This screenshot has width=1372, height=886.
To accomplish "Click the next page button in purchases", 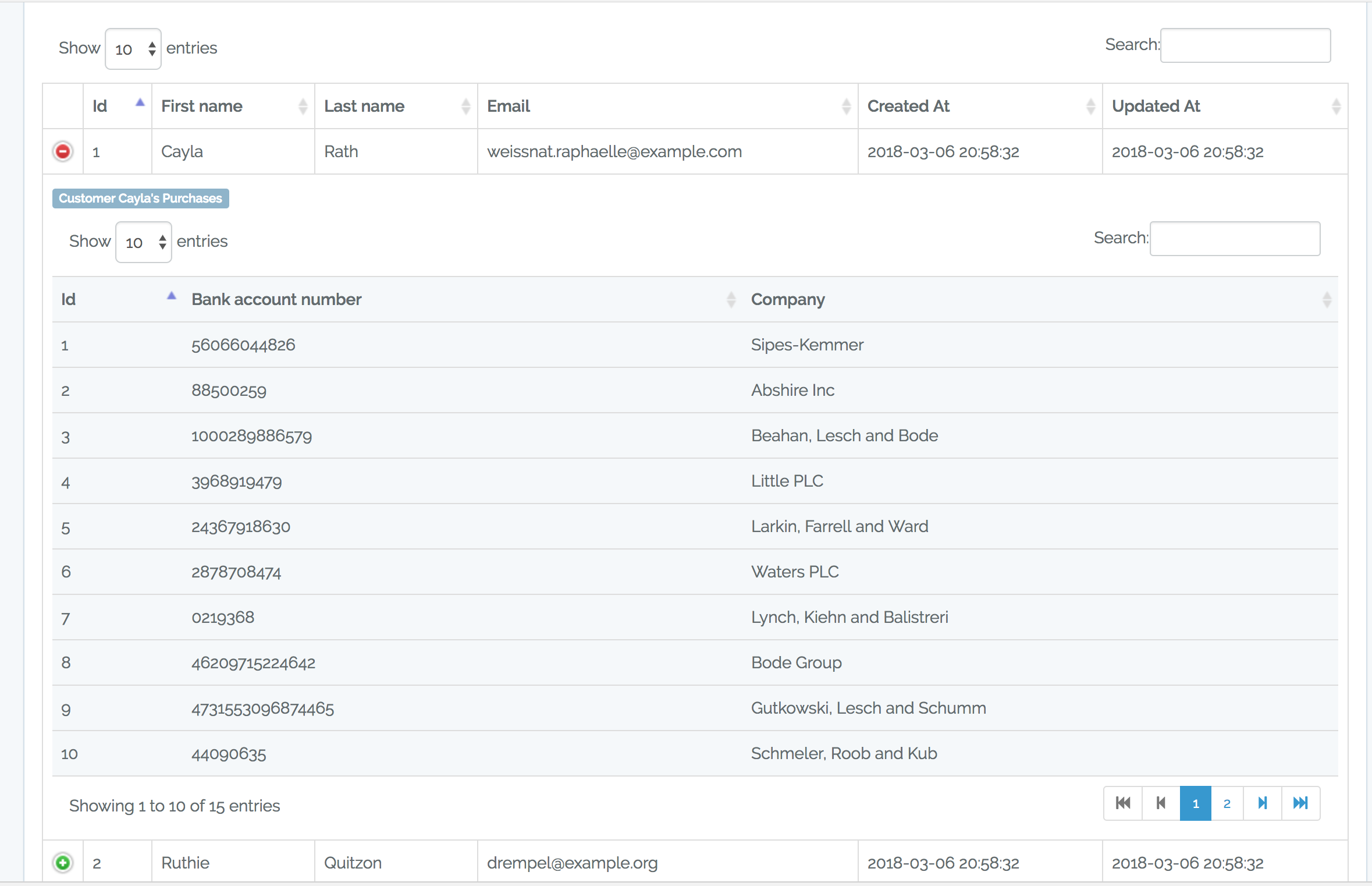I will pos(1263,803).
